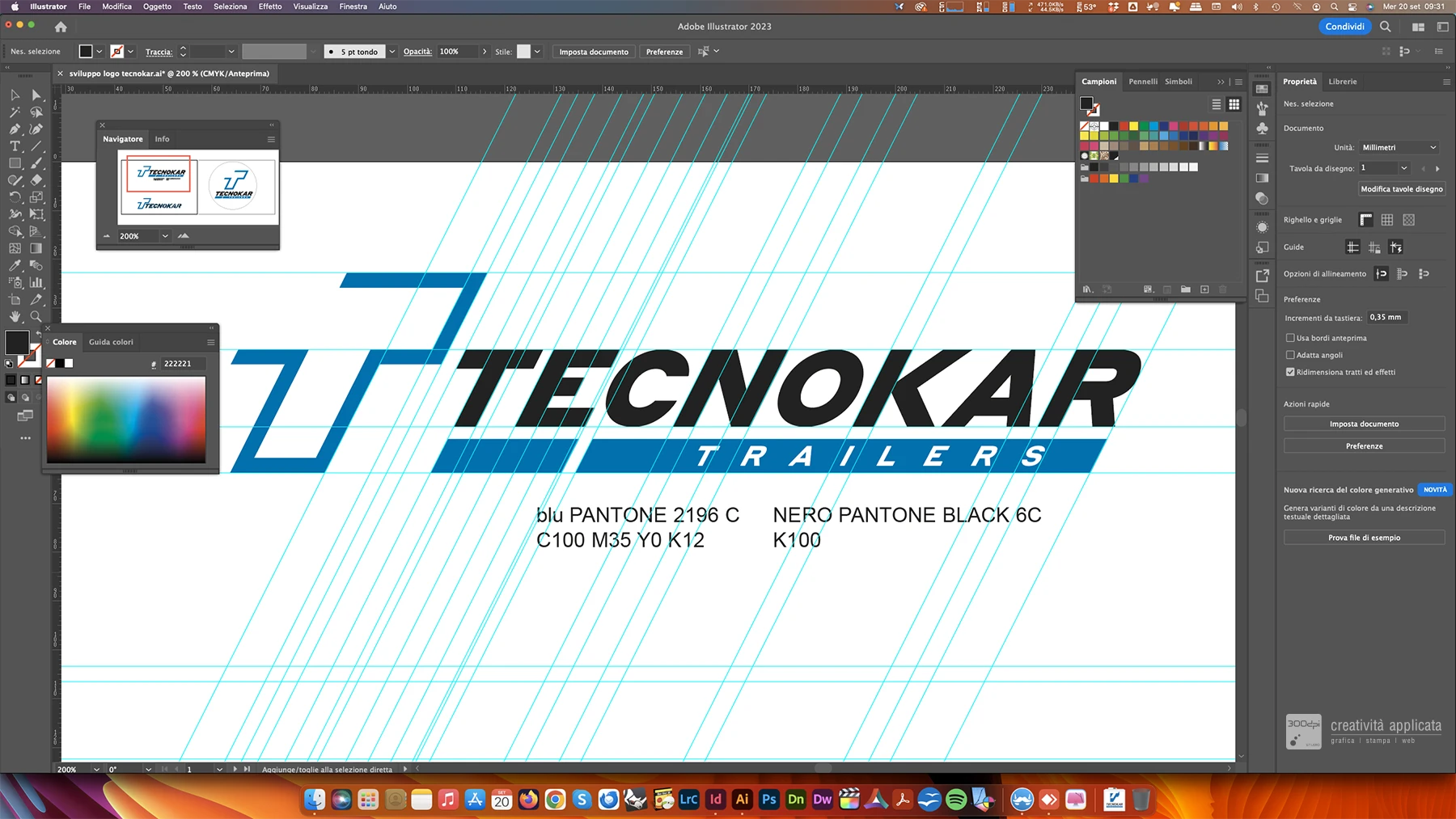
Task: Select the Artboard tool
Action: click(x=15, y=299)
